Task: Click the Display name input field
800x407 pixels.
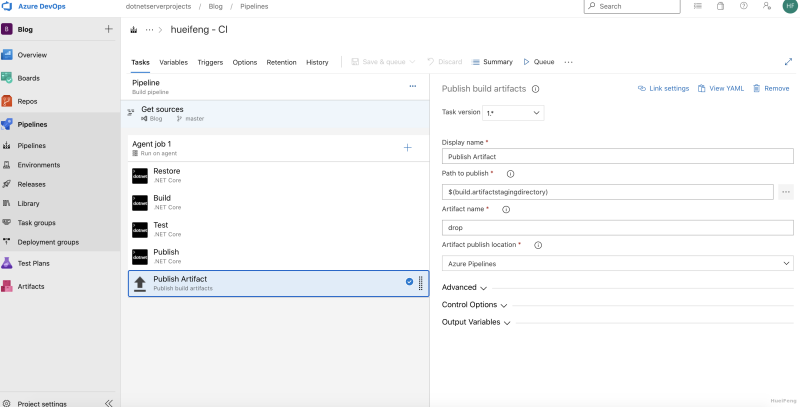Action: click(x=617, y=157)
